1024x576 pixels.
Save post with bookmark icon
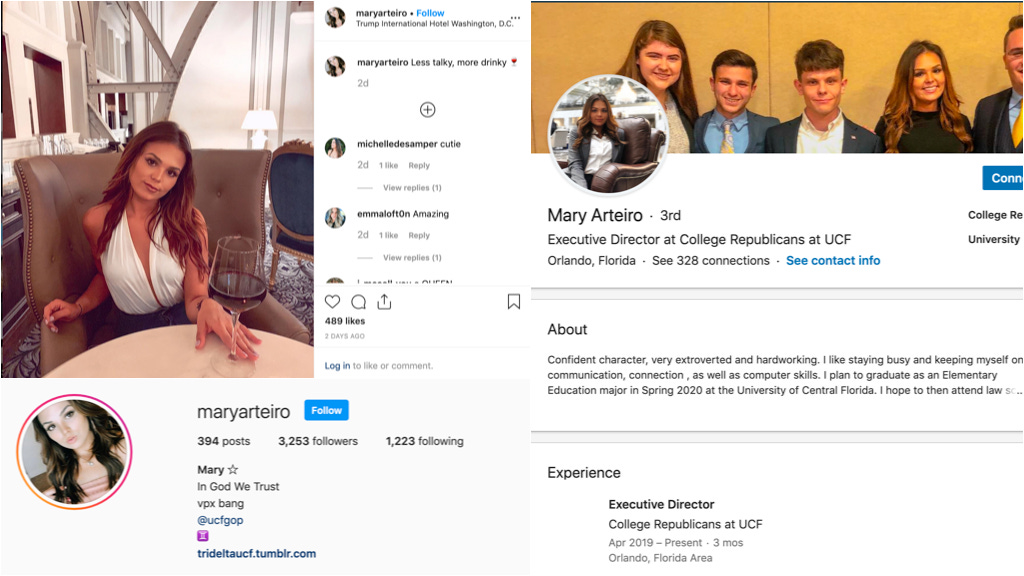tap(514, 301)
